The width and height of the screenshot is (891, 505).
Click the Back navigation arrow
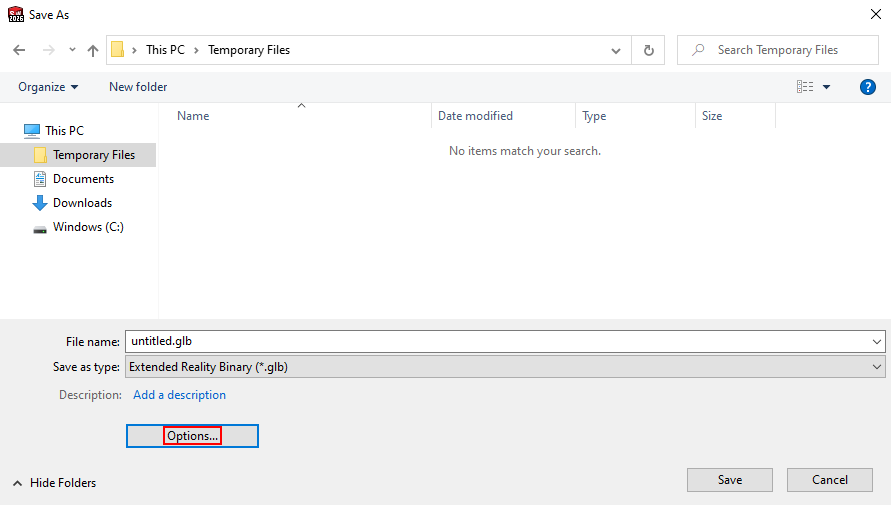pos(19,50)
